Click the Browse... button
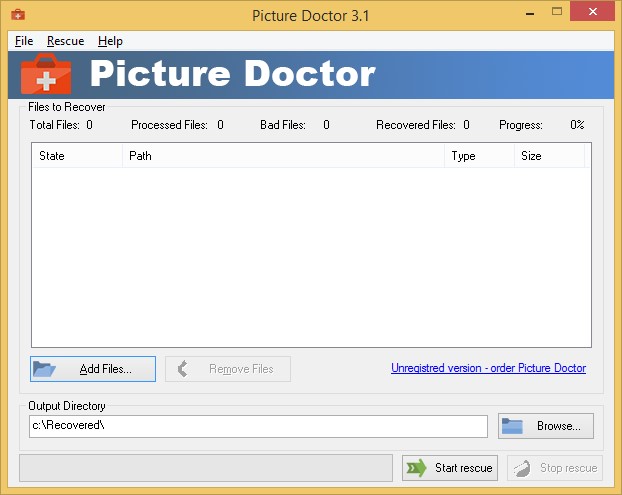This screenshot has width=622, height=495. 546,426
